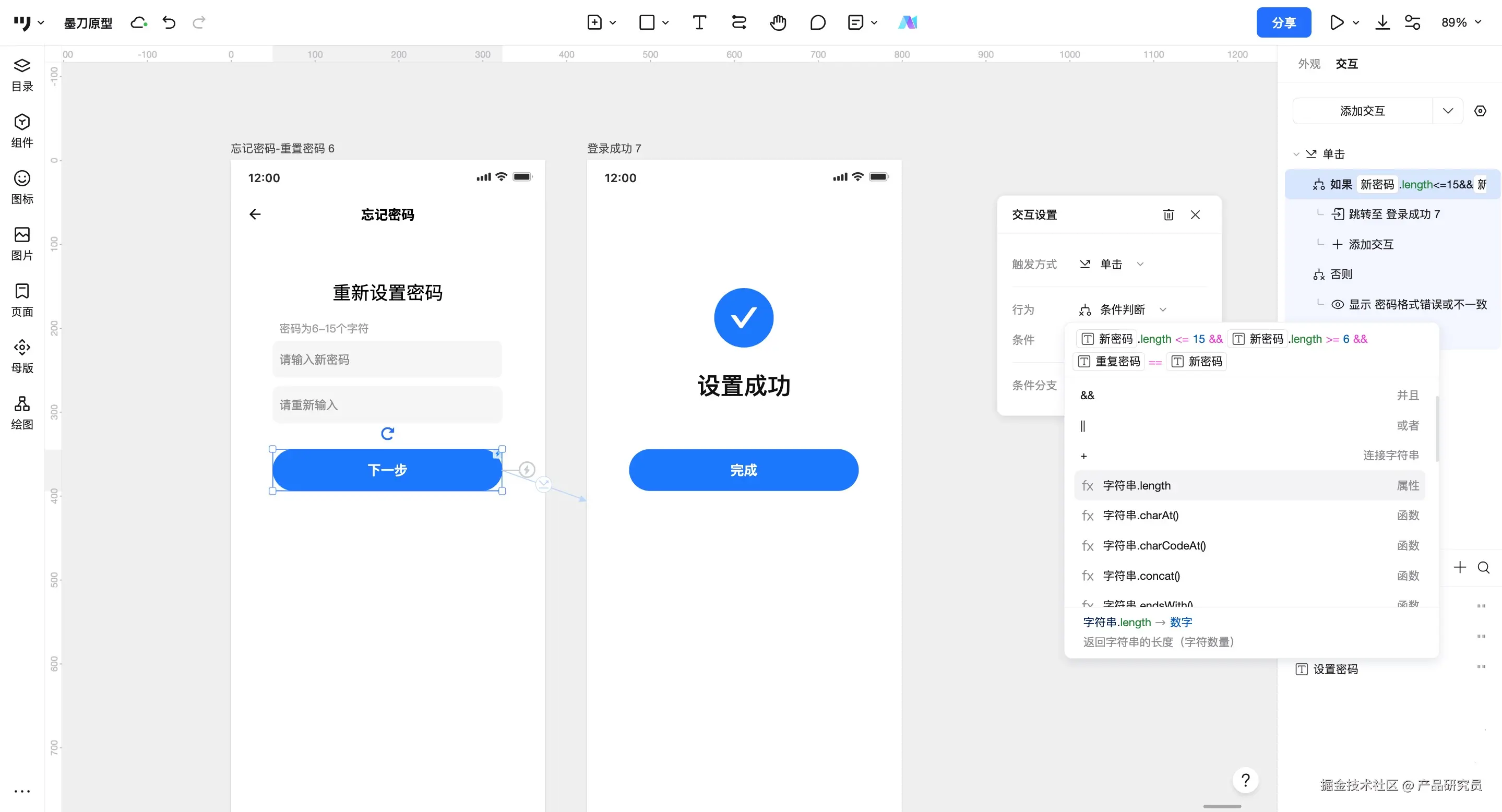
Task: Click the undo arrow icon
Action: tap(169, 23)
